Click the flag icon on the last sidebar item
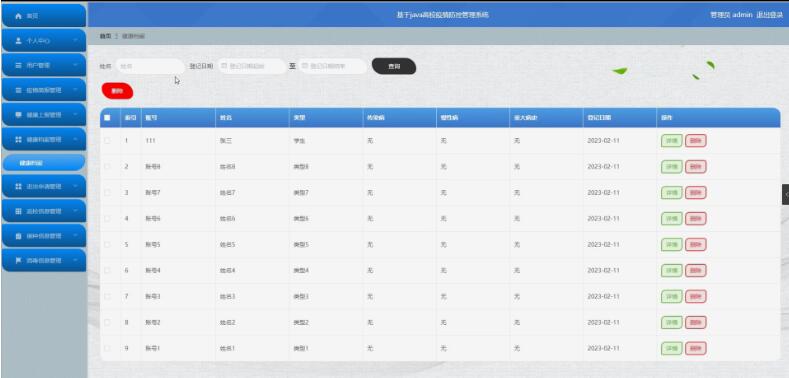 (19, 260)
